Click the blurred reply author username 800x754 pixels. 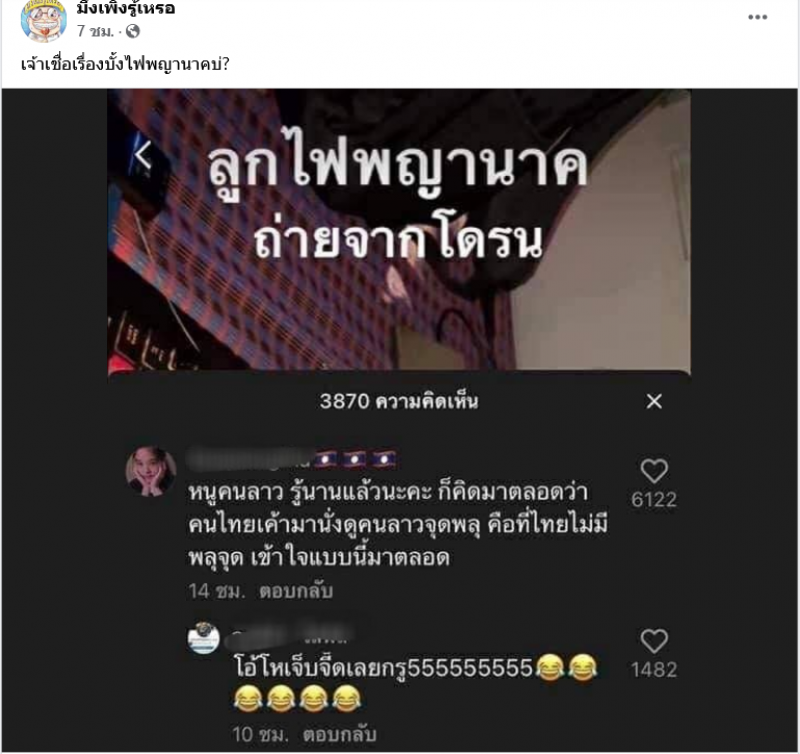click(x=291, y=635)
